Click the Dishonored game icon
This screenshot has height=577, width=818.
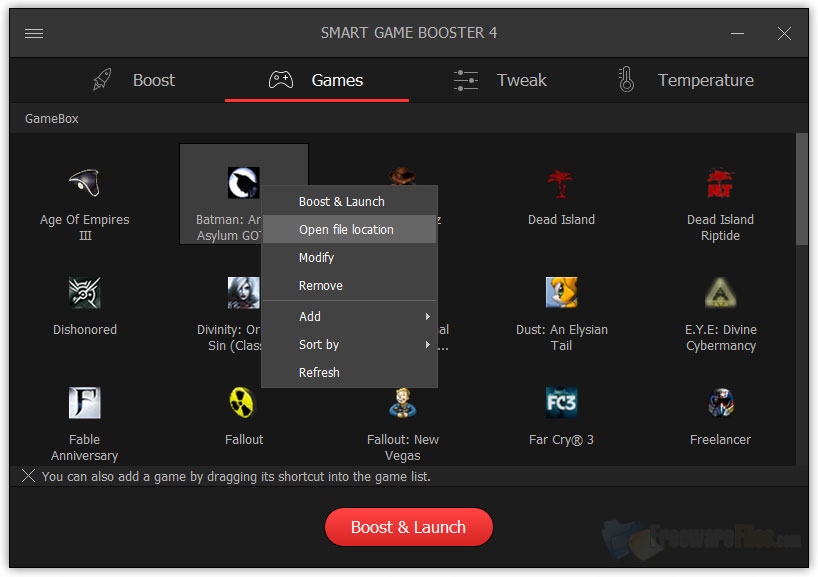point(84,293)
